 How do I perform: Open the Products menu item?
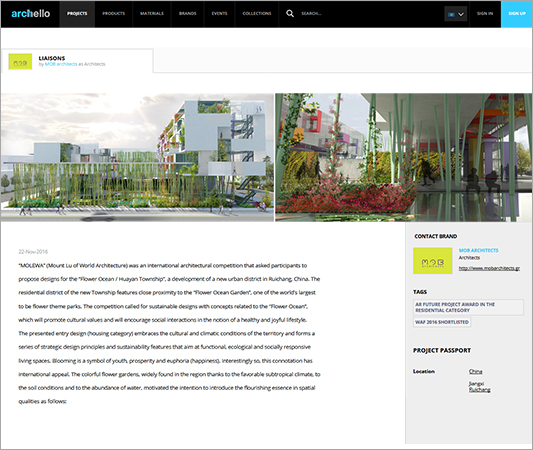114,14
